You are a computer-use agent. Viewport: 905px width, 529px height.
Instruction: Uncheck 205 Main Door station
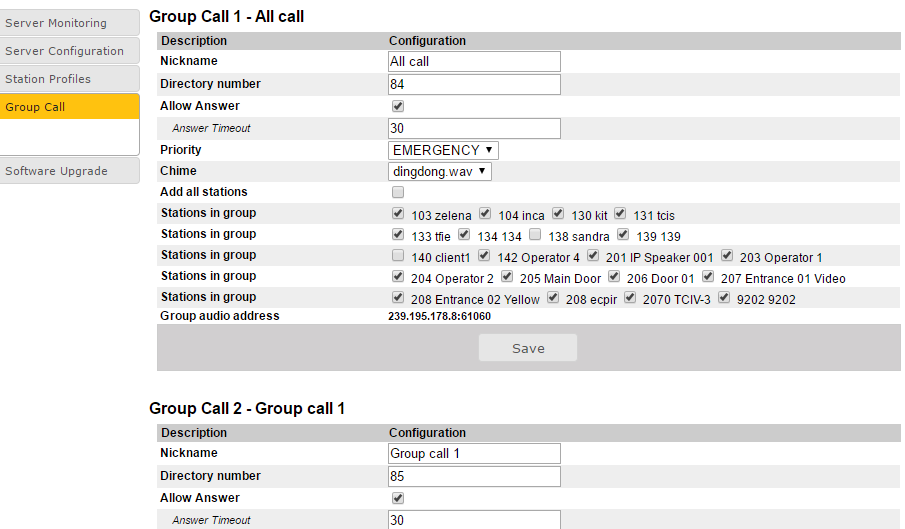(x=507, y=277)
